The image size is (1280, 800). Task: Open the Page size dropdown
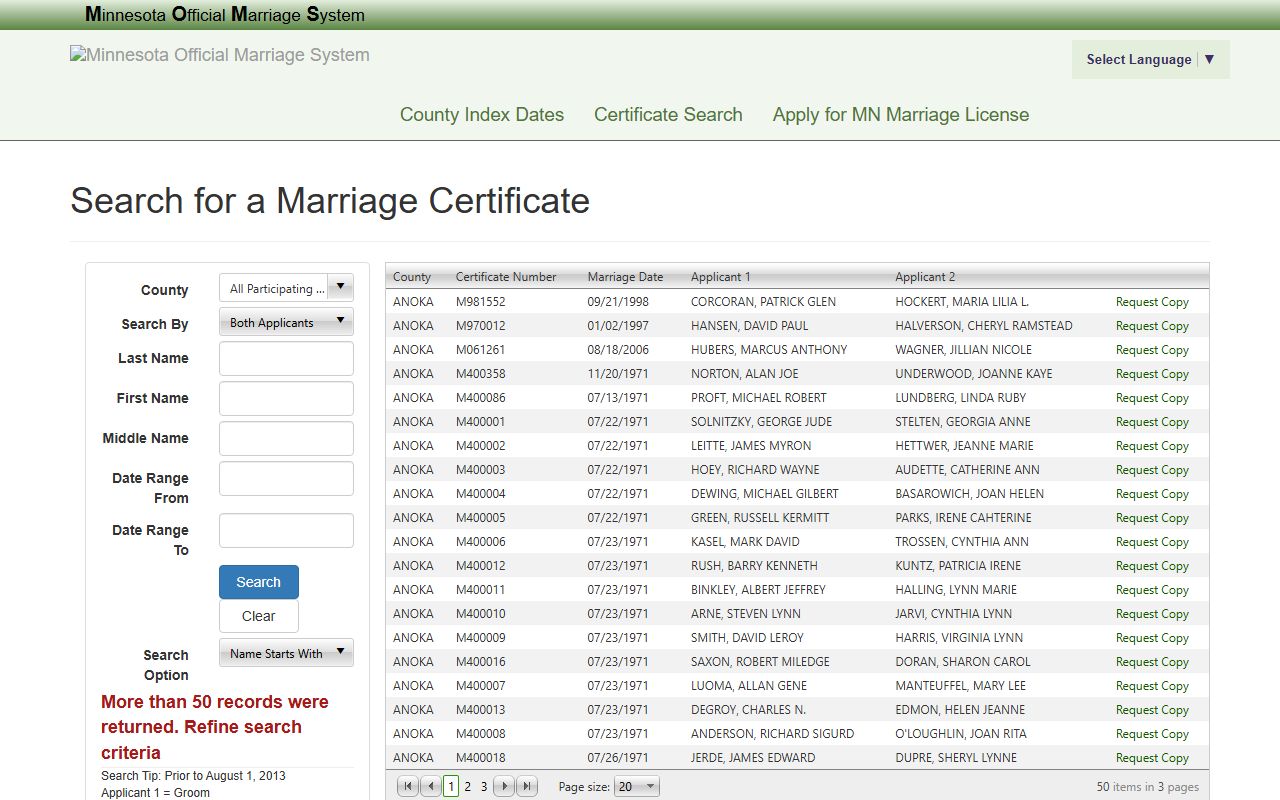[637, 787]
